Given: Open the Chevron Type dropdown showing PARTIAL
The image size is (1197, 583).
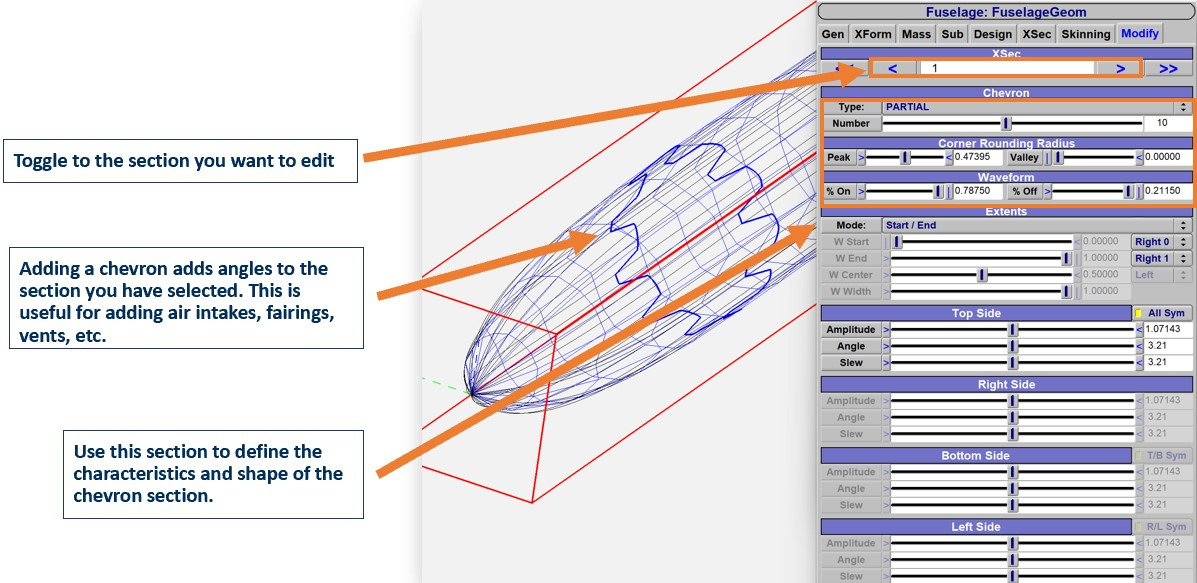Looking at the screenshot, I should 1035,107.
